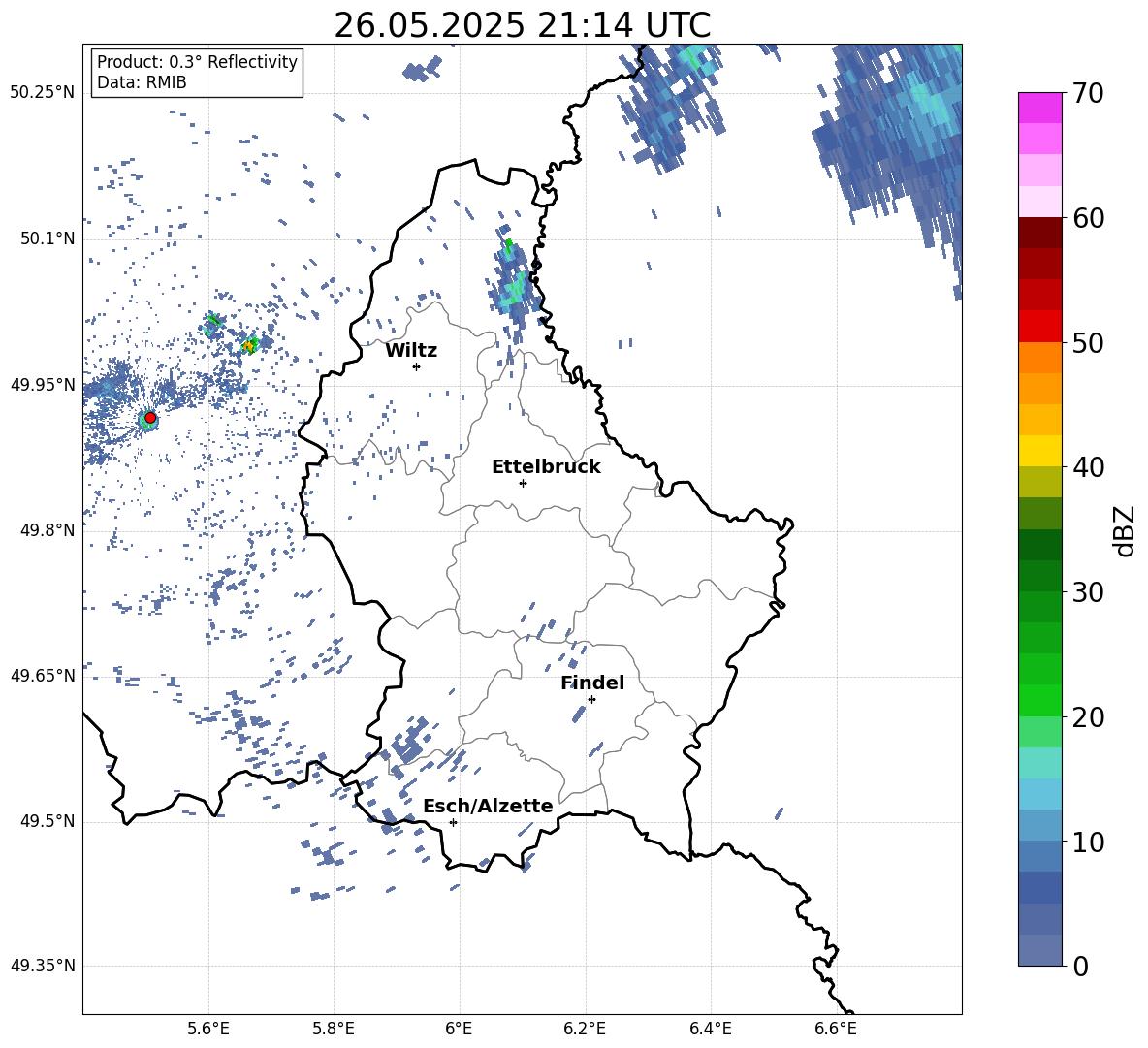The image size is (1148, 1048).
Task: Select the Esch/Alzette city label
Action: click(488, 806)
